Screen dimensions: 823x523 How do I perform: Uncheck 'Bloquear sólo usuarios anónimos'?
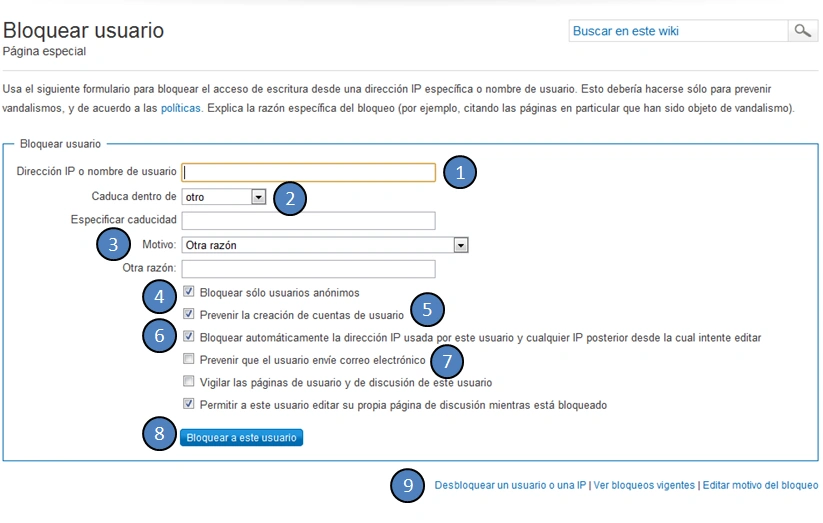pos(188,291)
